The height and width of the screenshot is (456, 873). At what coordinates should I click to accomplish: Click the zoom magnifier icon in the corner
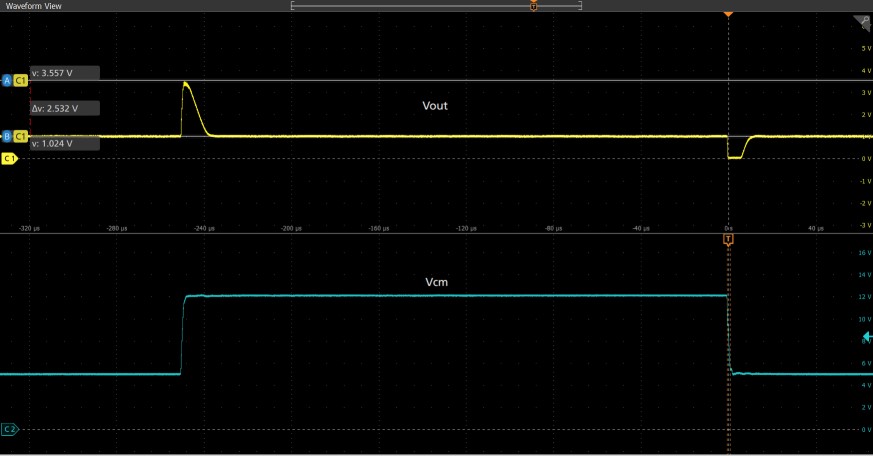[864, 23]
